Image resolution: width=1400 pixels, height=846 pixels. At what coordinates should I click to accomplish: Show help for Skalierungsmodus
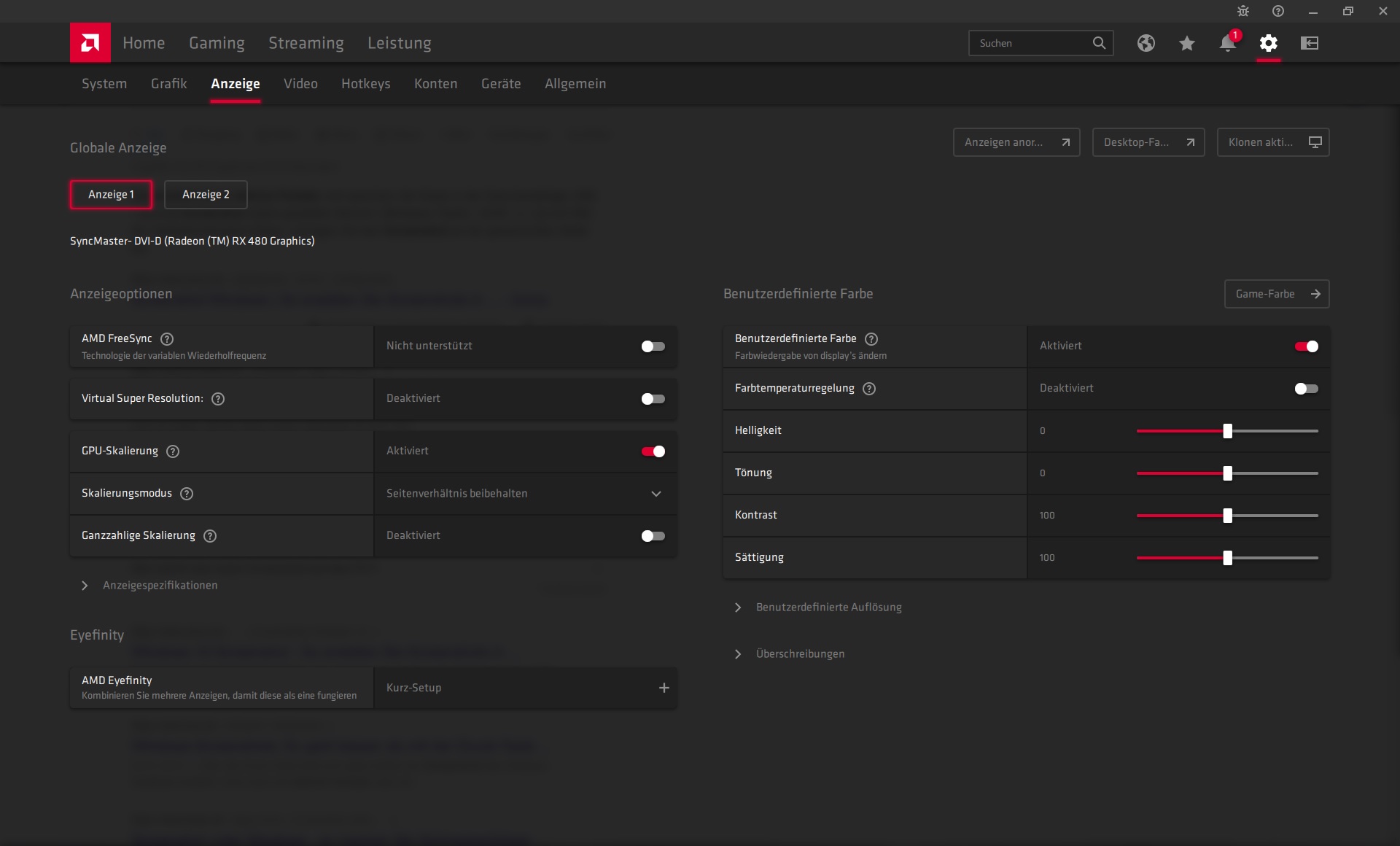coord(187,494)
